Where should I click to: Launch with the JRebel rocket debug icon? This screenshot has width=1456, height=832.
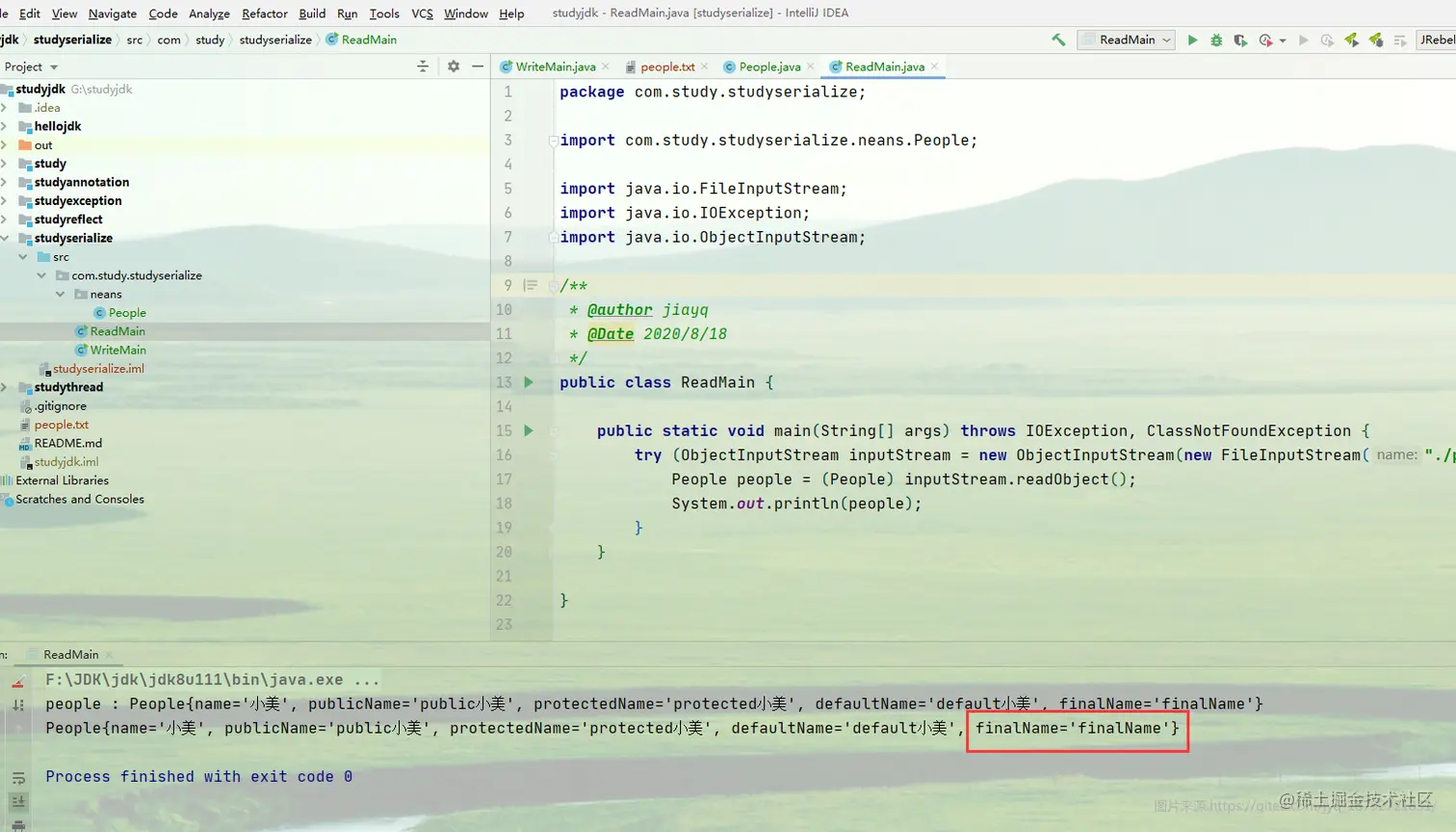[1375, 39]
